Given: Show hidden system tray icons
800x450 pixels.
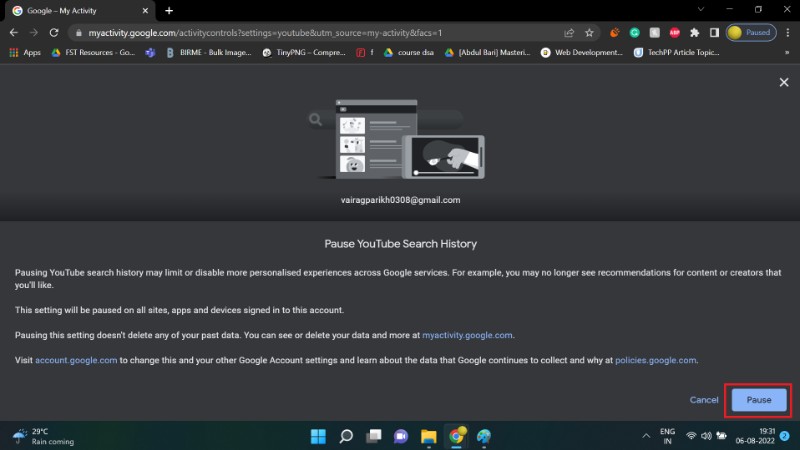Looking at the screenshot, I should [646, 436].
